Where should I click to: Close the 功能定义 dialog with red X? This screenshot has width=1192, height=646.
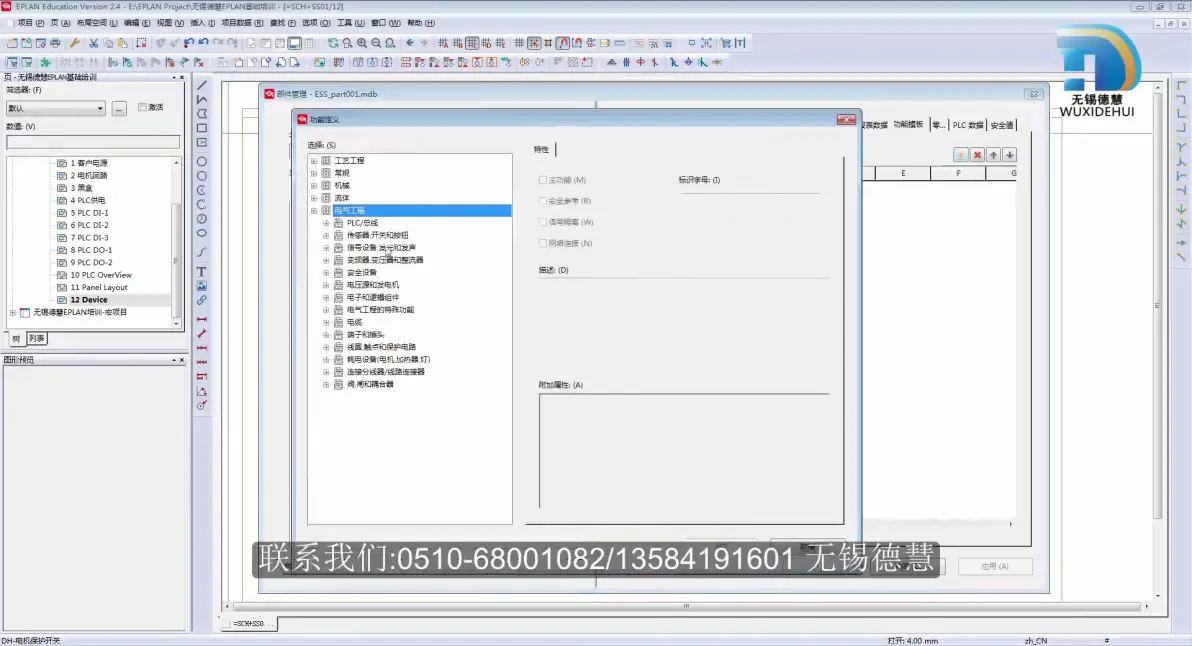click(x=846, y=119)
